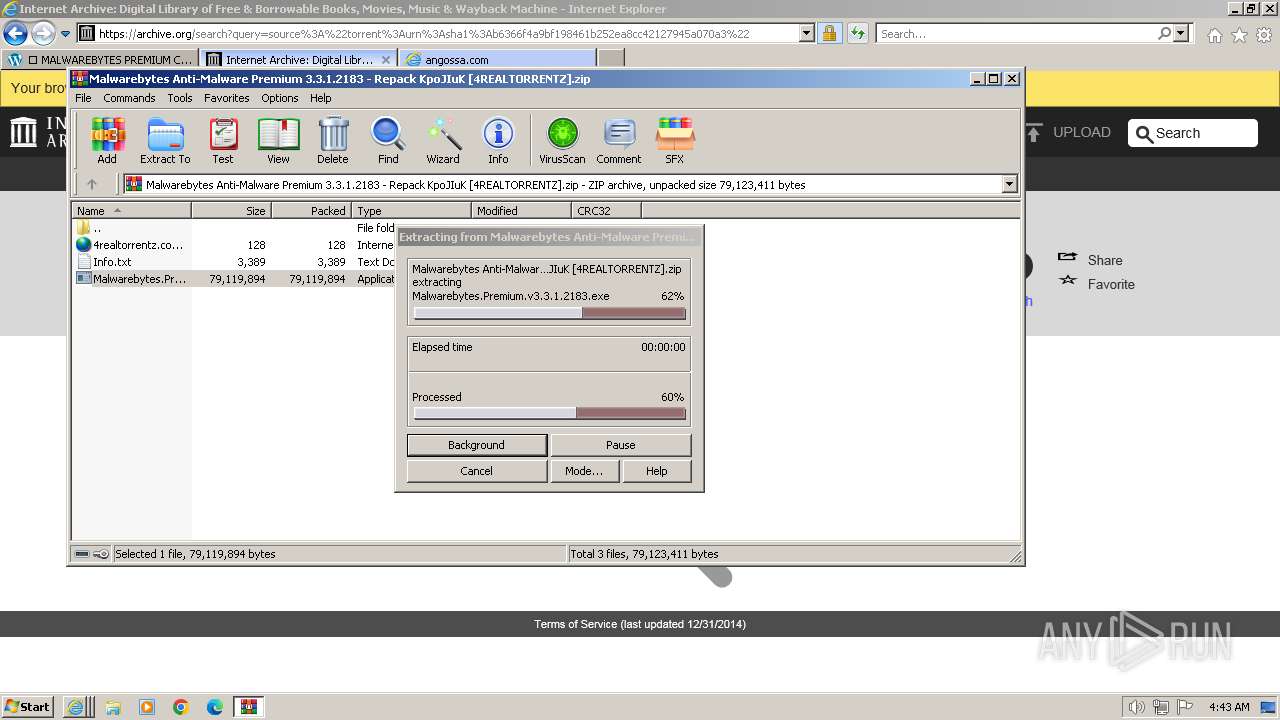
Task: Switch to MALWAREBYTES PREMIUM browser tab
Action: point(100,60)
